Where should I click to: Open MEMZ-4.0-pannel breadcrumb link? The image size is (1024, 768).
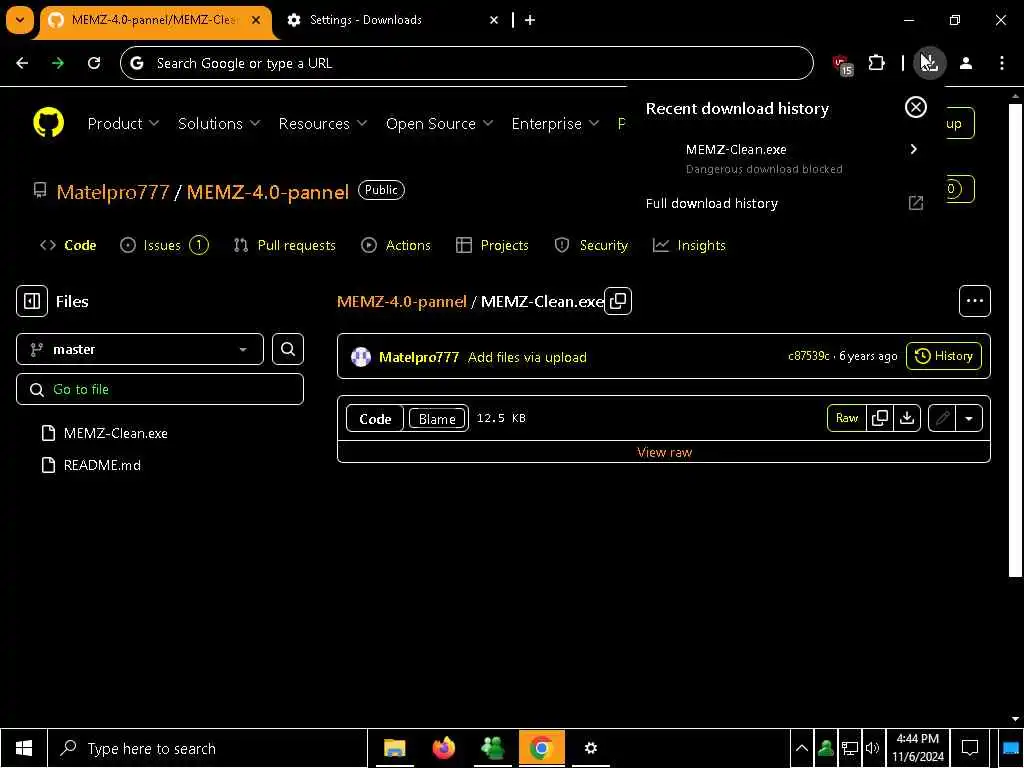(402, 302)
